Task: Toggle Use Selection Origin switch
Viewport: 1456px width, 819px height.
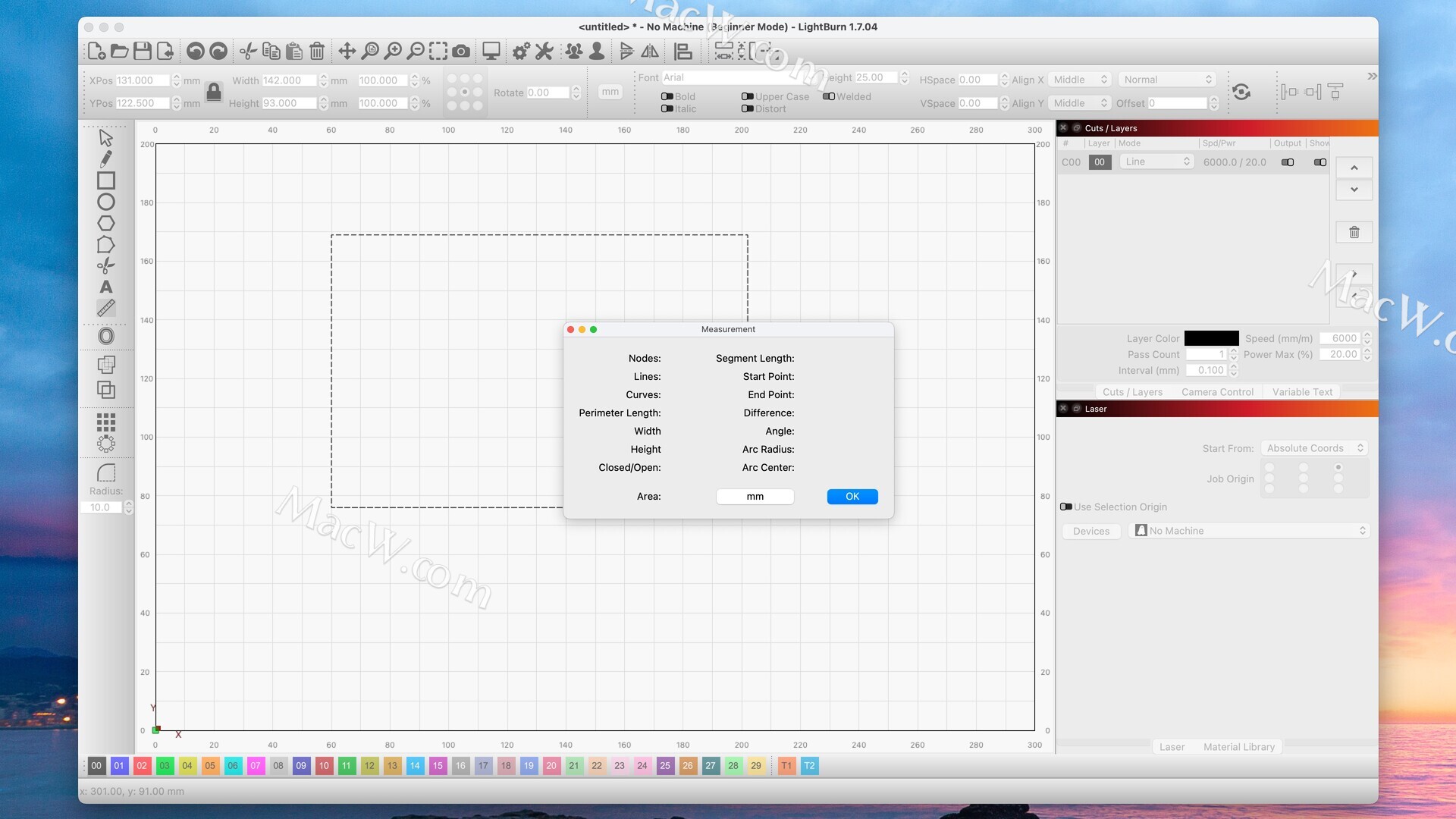Action: (1066, 507)
